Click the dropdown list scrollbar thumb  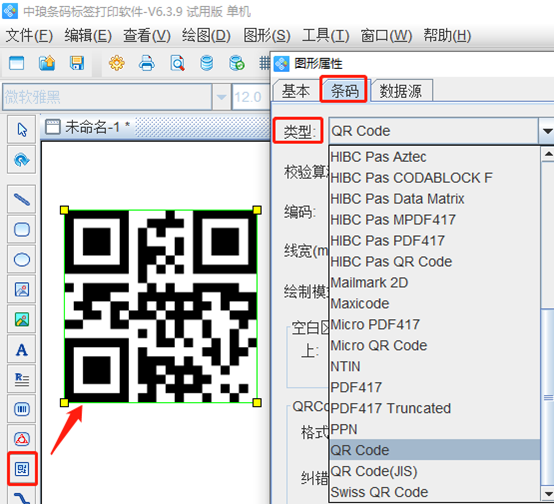coord(547,397)
